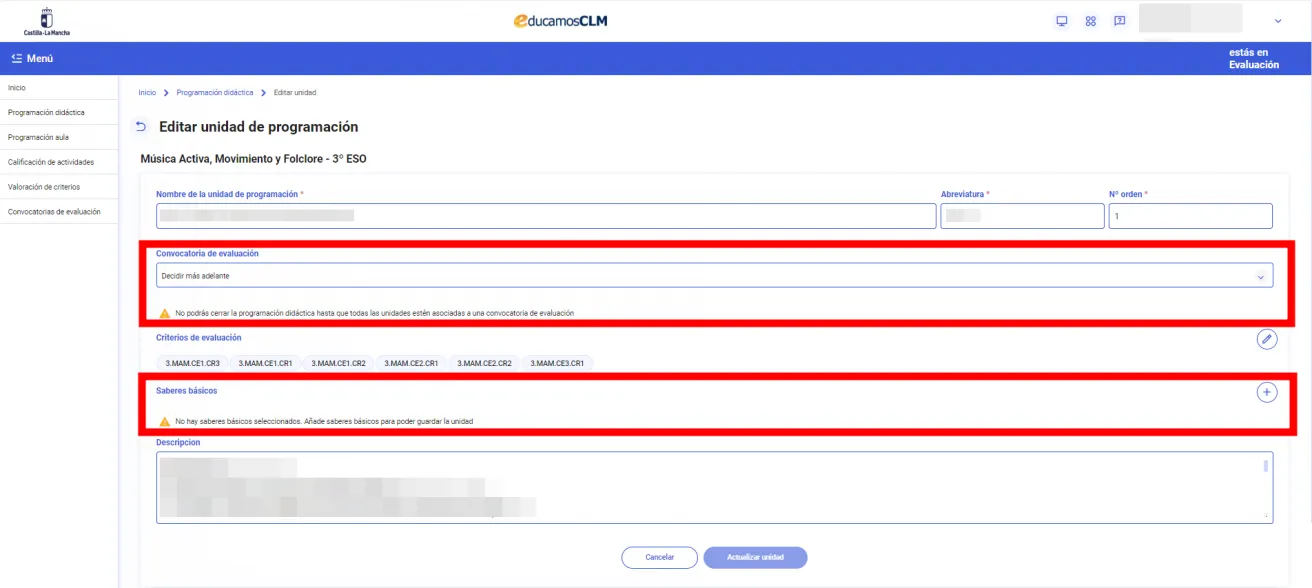Open Programación didáctica in the sidebar
This screenshot has width=1312, height=588.
tap(46, 113)
